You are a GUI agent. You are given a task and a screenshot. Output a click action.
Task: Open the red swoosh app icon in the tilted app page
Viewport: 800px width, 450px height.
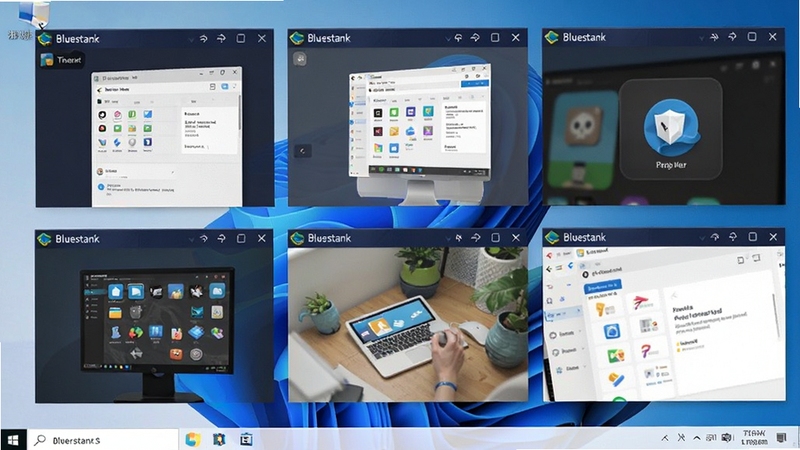tap(641, 303)
